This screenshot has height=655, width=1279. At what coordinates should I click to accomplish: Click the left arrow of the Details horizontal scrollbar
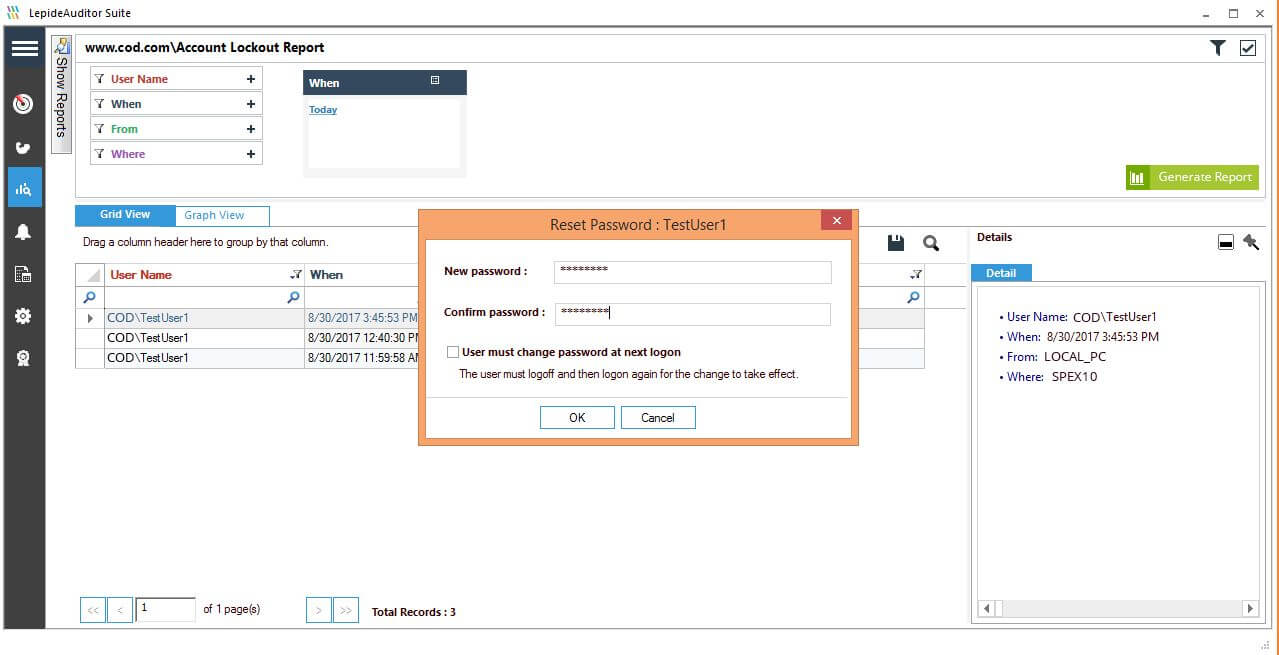pyautogui.click(x=987, y=608)
